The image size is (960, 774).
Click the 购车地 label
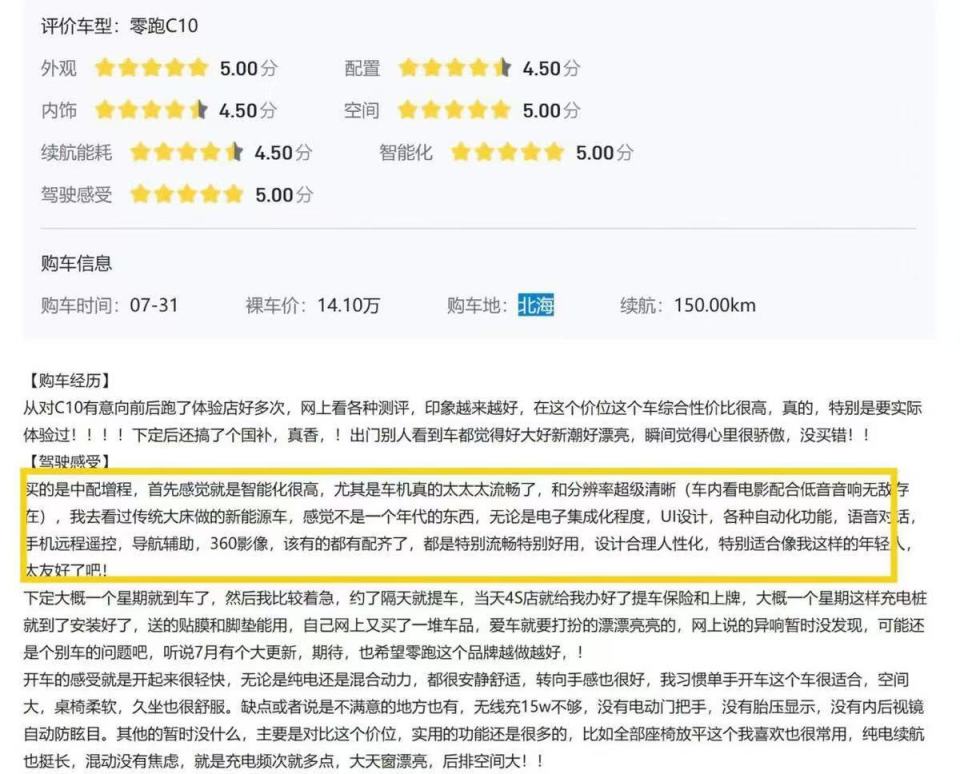(477, 305)
